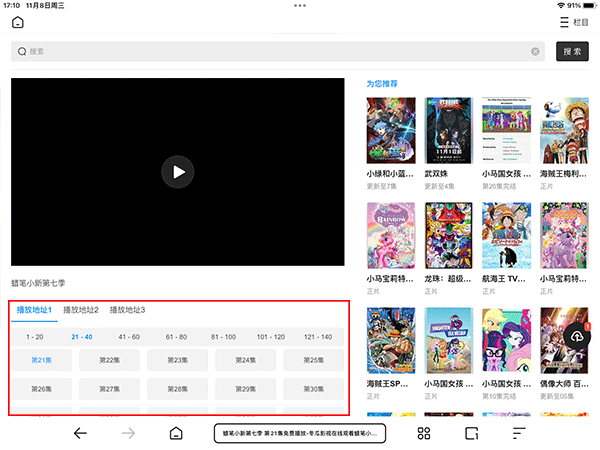Viewport: 600px width, 450px height.
Task: Select episode range 41 - 60
Action: point(129,337)
